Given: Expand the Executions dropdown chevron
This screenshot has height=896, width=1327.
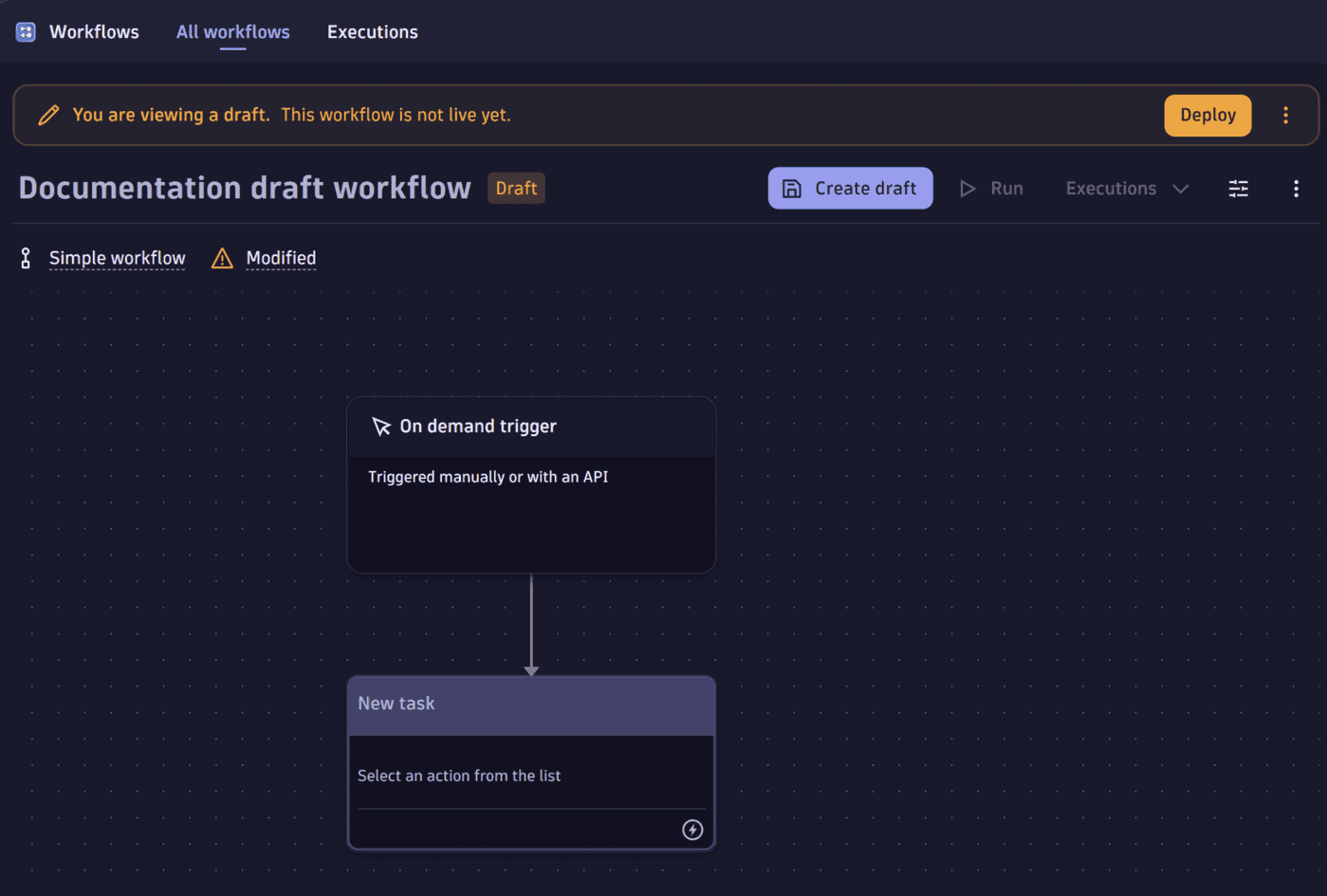Looking at the screenshot, I should tap(1181, 188).
